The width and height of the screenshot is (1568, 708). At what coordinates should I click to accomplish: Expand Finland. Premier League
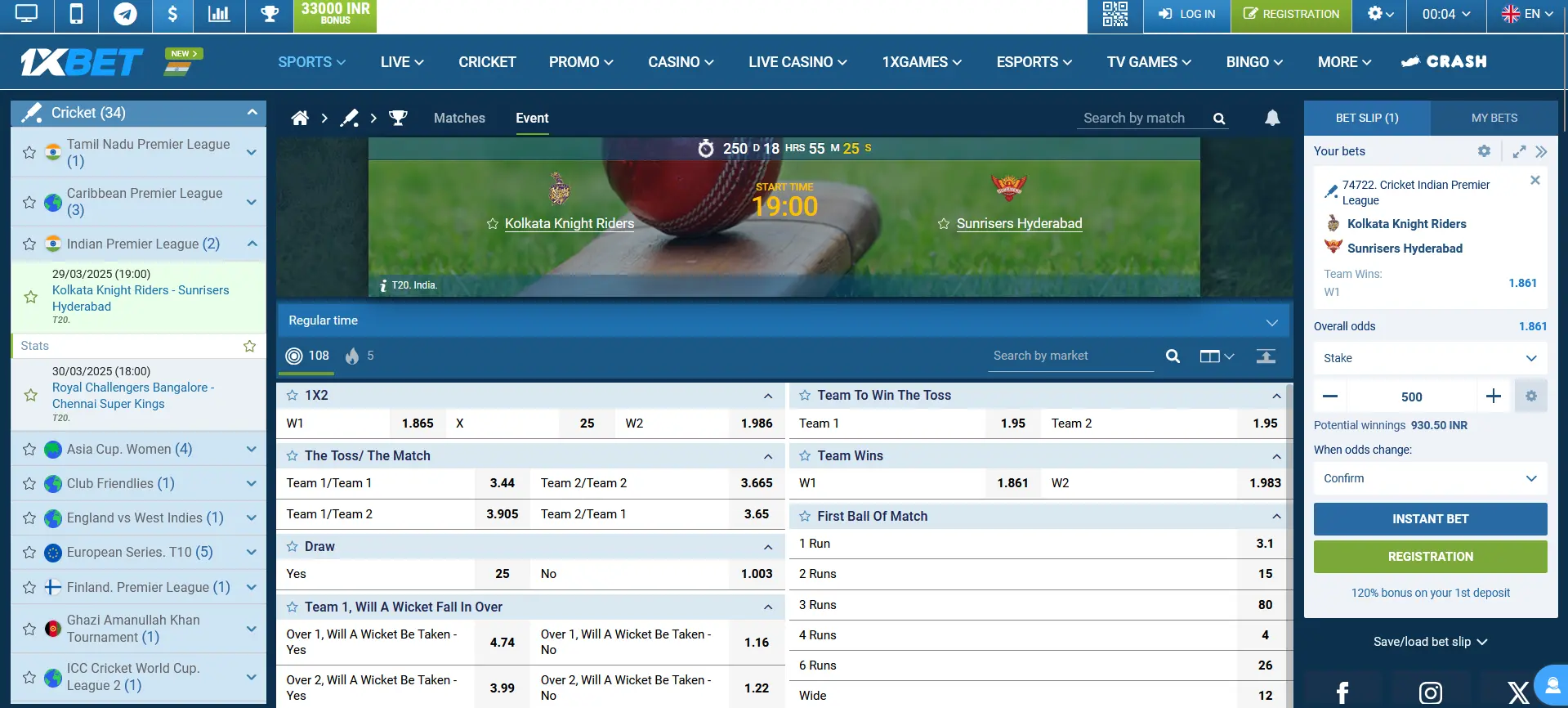252,587
